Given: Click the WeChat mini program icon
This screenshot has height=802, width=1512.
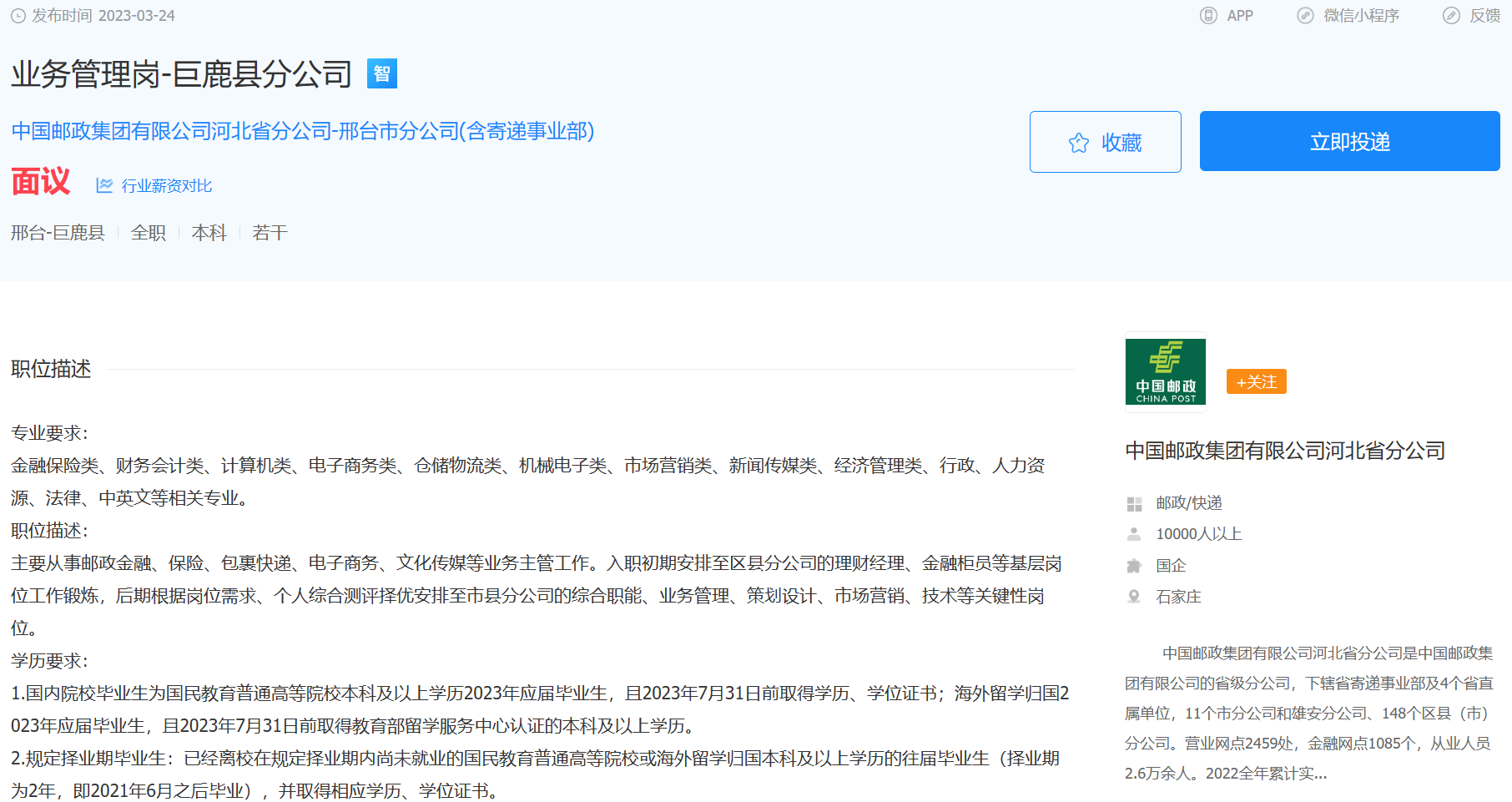Looking at the screenshot, I should pyautogui.click(x=1305, y=16).
